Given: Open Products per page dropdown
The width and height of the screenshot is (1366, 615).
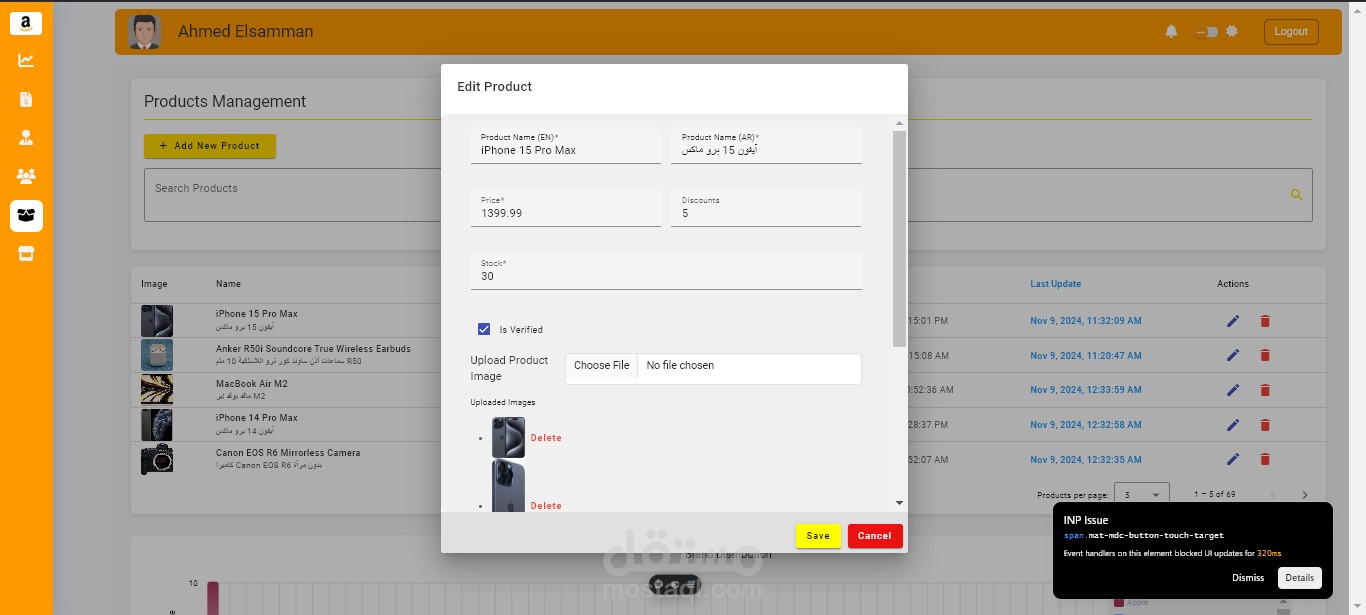Looking at the screenshot, I should 1142,495.
